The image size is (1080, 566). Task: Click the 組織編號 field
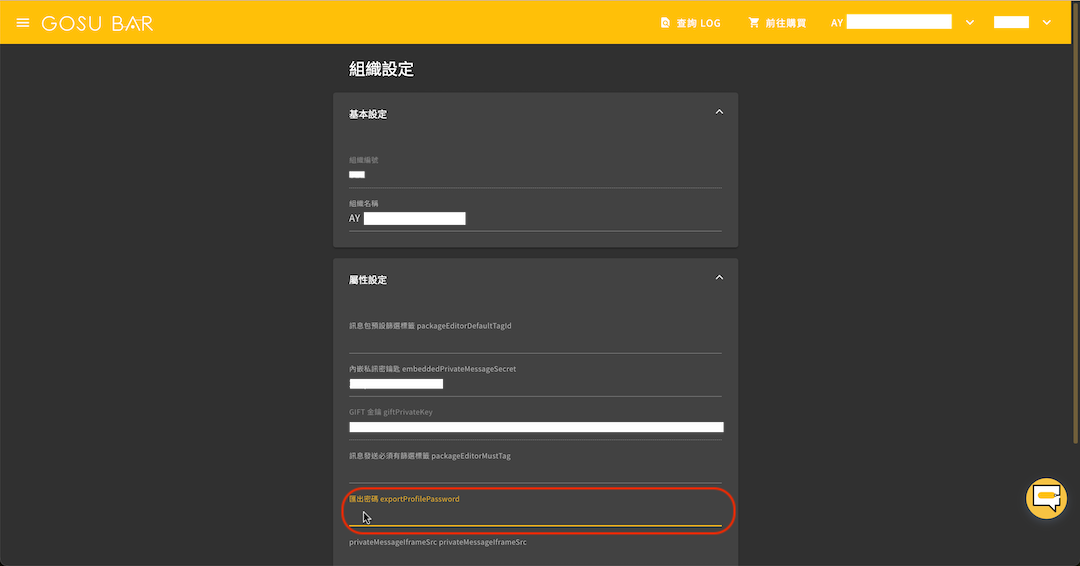coord(535,174)
